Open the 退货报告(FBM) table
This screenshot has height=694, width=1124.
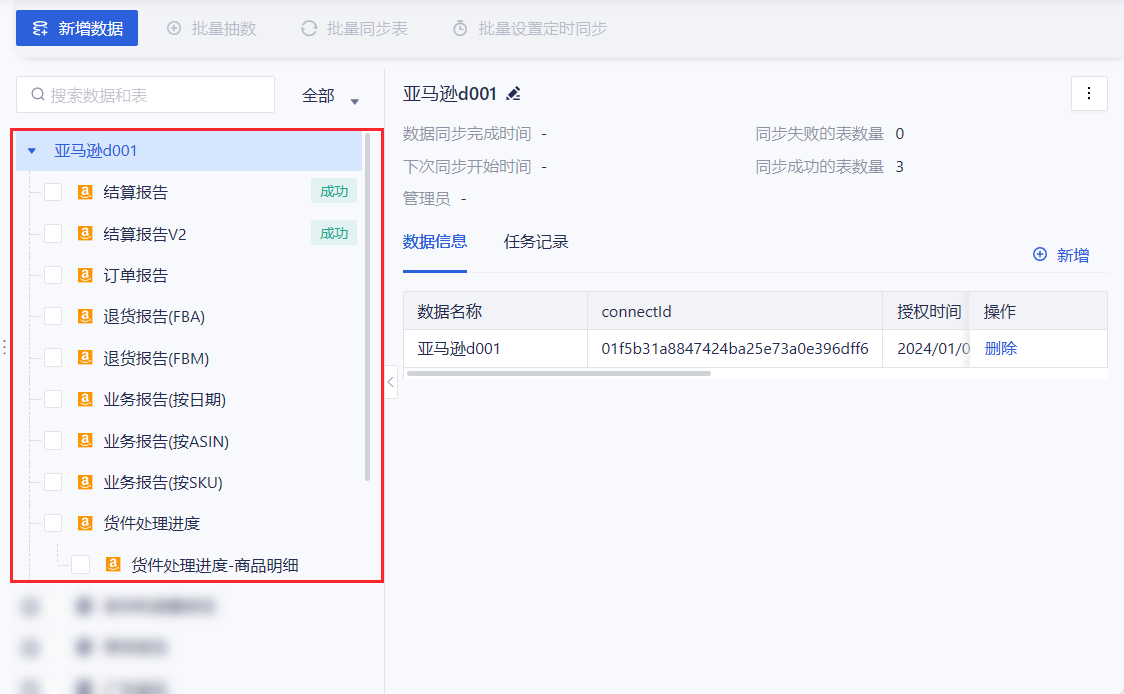pyautogui.click(x=156, y=358)
